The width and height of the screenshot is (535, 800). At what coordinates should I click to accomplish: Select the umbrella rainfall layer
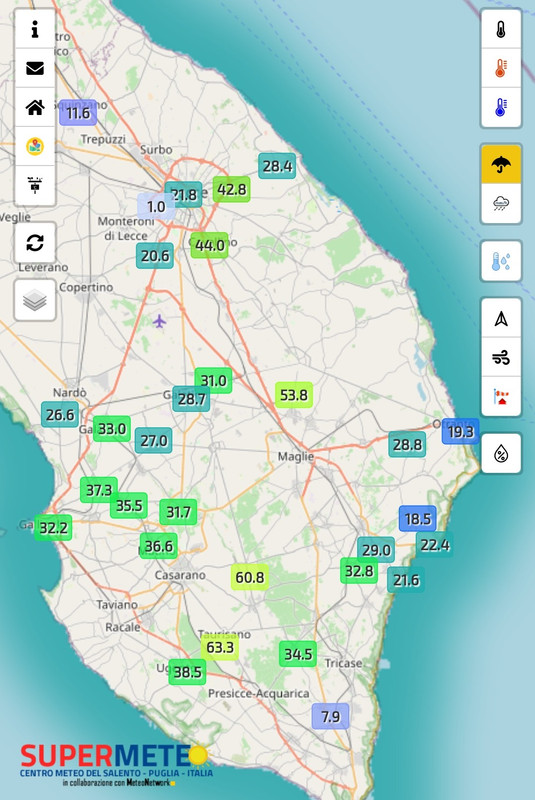[x=501, y=164]
